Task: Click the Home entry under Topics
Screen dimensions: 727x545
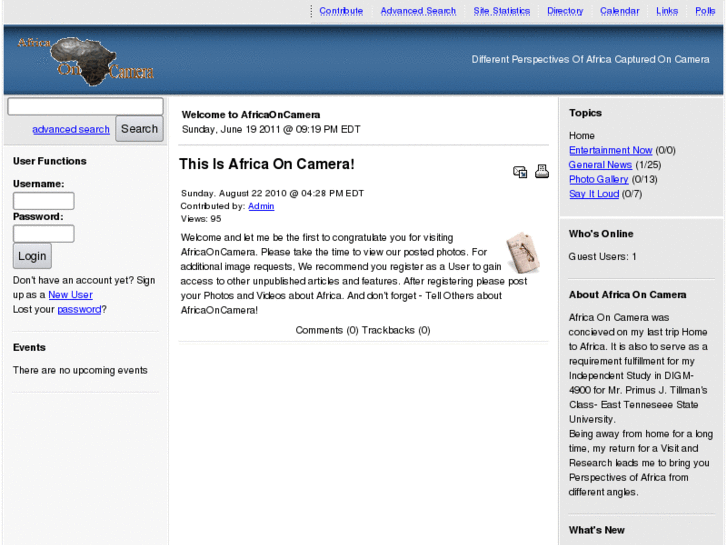Action: [x=581, y=135]
